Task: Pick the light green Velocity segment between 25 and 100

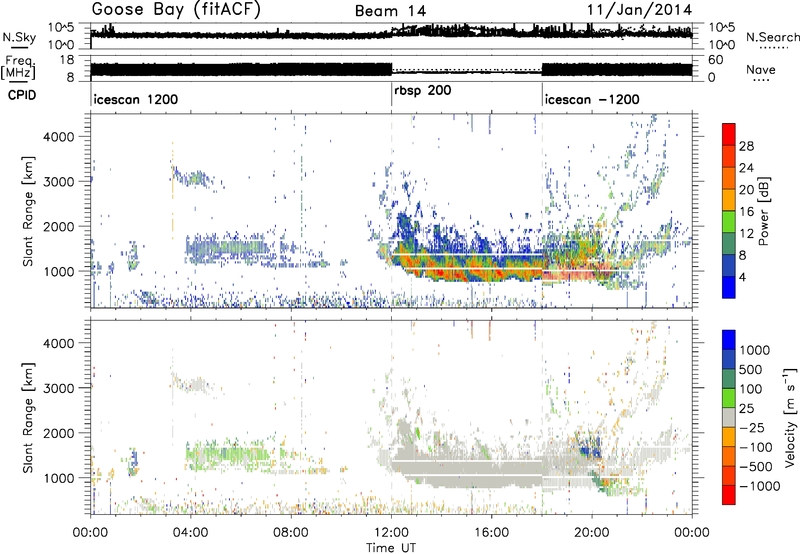Action: [x=729, y=398]
